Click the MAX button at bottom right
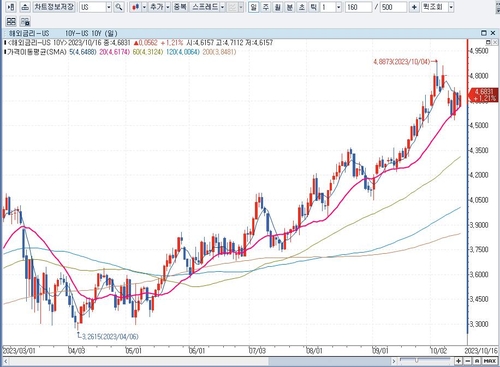The image size is (500, 367). point(490,361)
